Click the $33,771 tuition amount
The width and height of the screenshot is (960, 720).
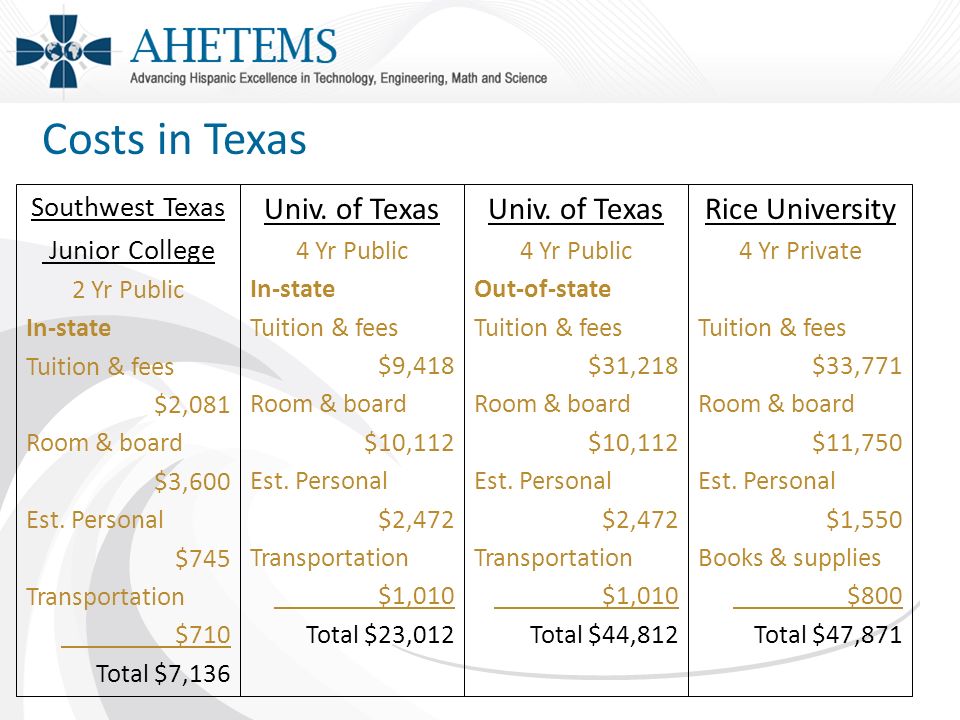point(857,366)
